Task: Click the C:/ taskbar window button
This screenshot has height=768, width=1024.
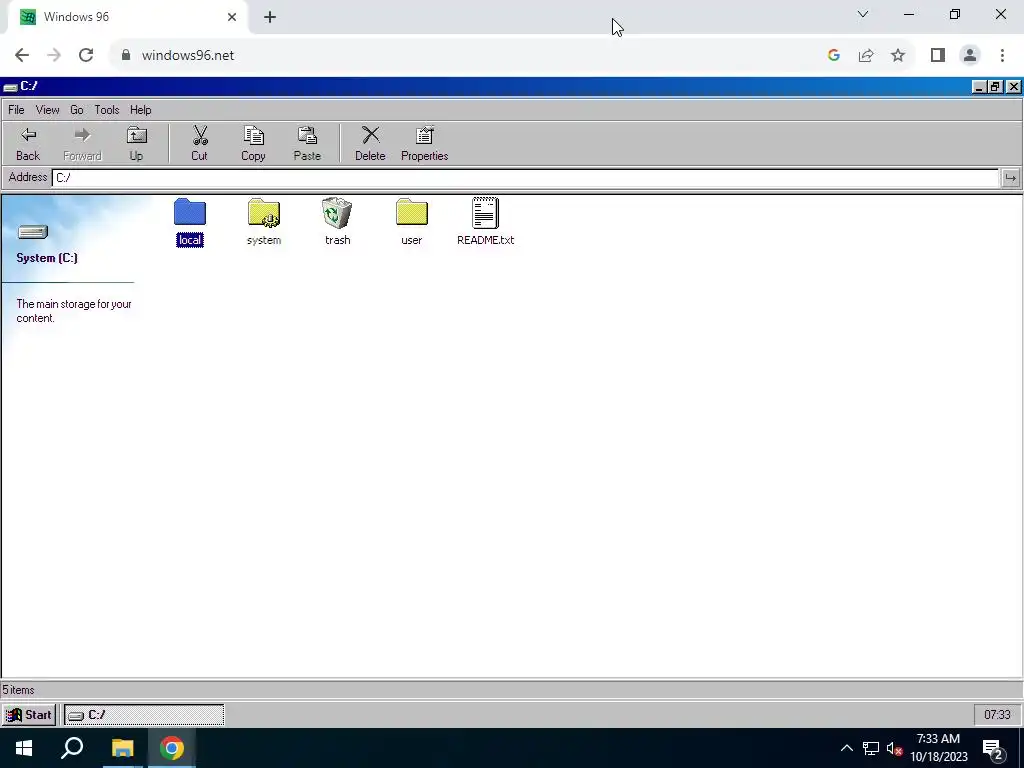Action: (144, 714)
